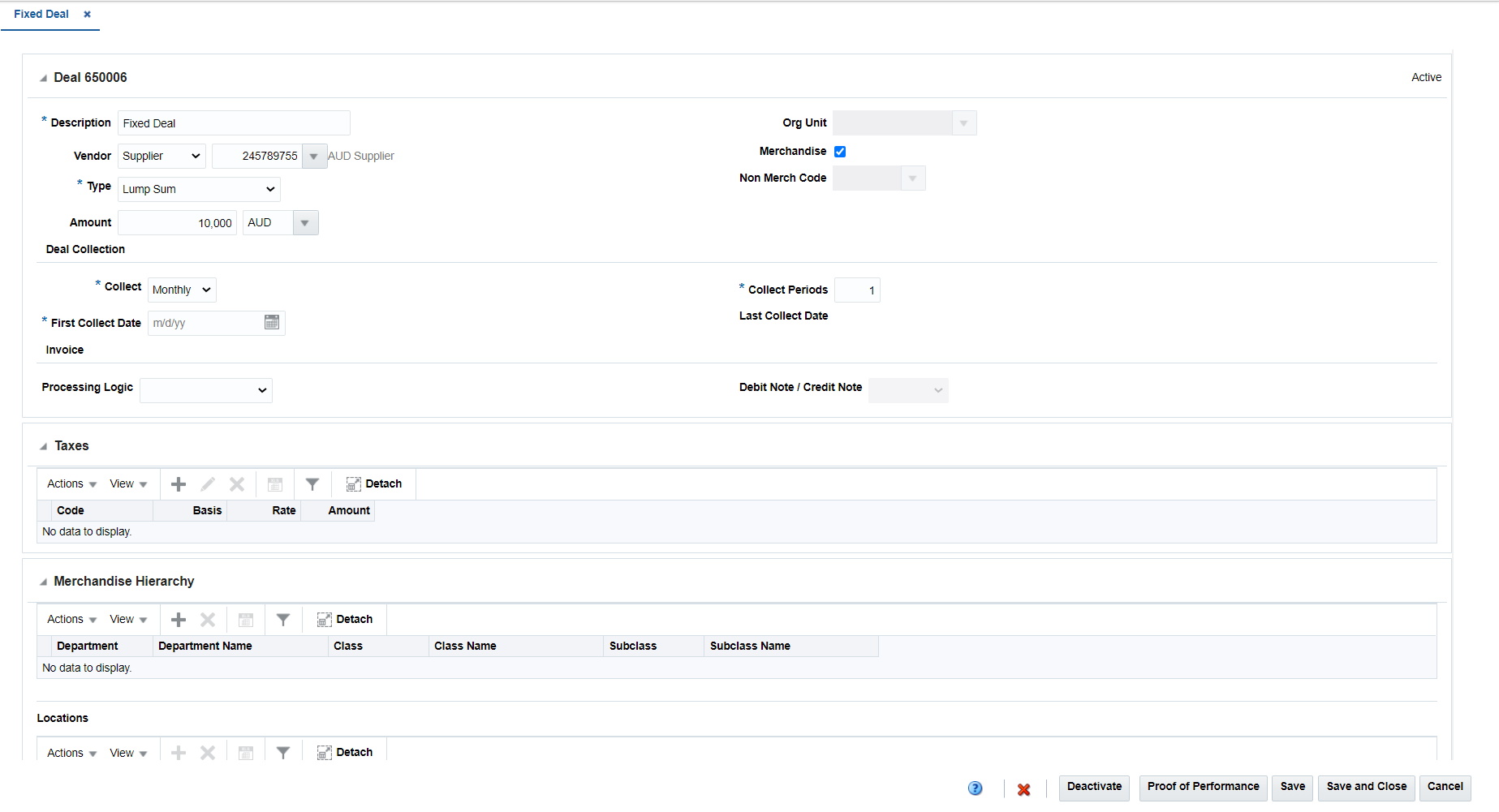Click the Save and Close button
The width and height of the screenshot is (1499, 812).
click(x=1366, y=788)
